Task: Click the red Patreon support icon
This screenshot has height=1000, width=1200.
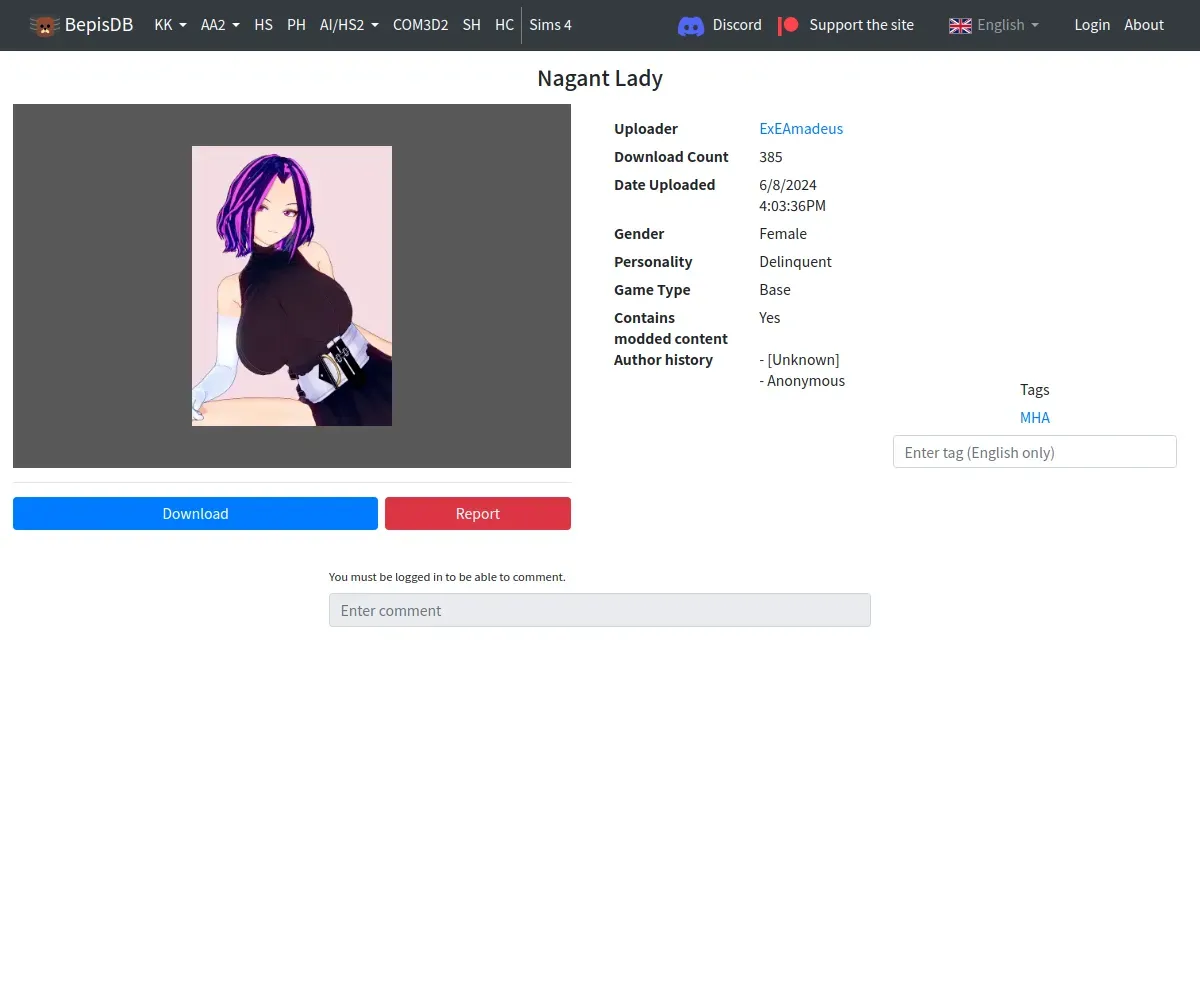Action: click(789, 25)
